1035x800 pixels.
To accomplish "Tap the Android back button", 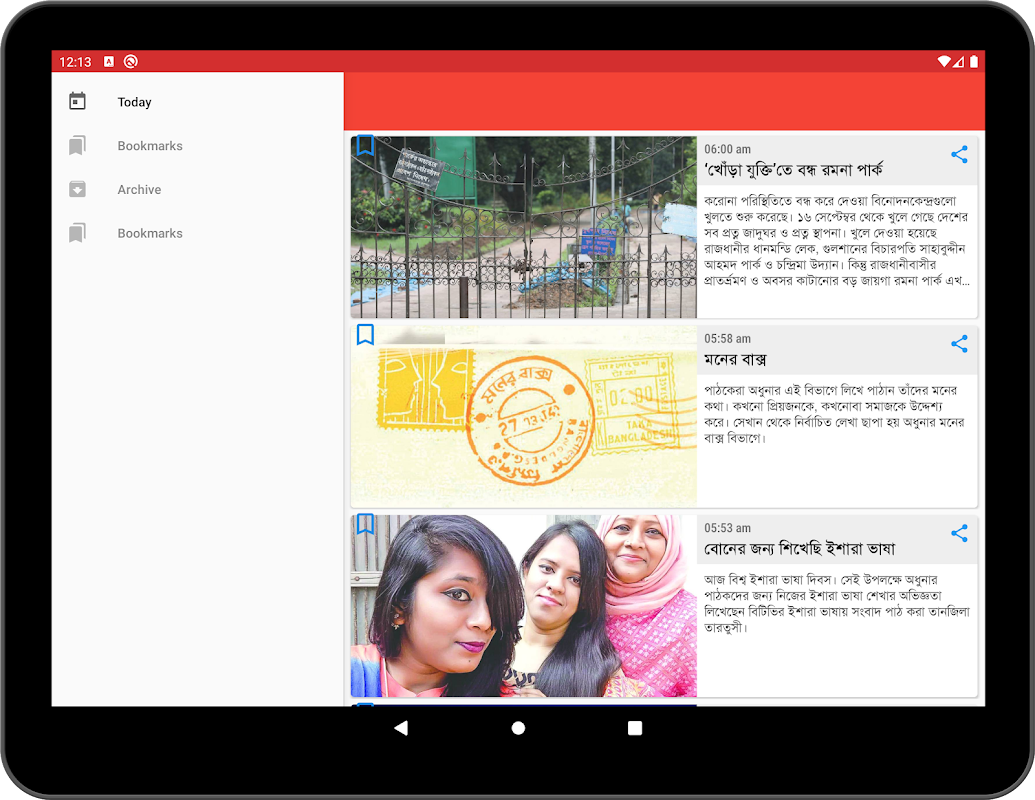I will [x=401, y=728].
